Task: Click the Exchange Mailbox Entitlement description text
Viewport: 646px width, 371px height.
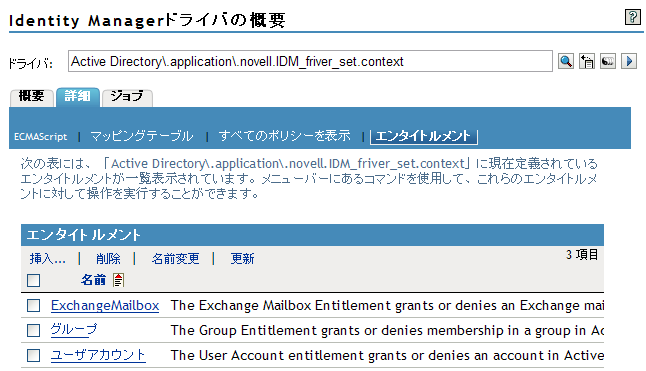Action: coord(387,306)
